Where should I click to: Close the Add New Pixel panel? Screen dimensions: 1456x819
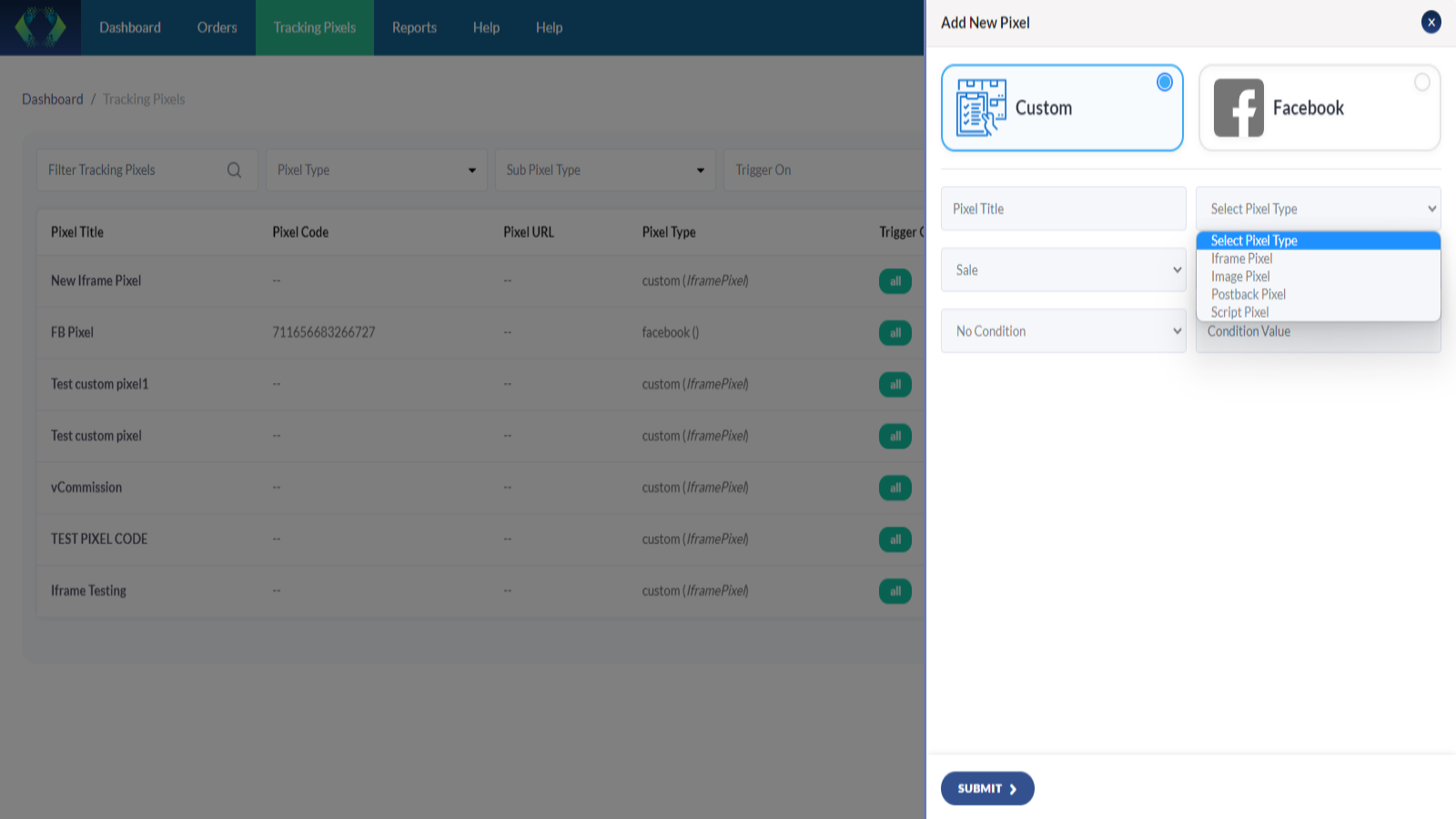pos(1431,22)
